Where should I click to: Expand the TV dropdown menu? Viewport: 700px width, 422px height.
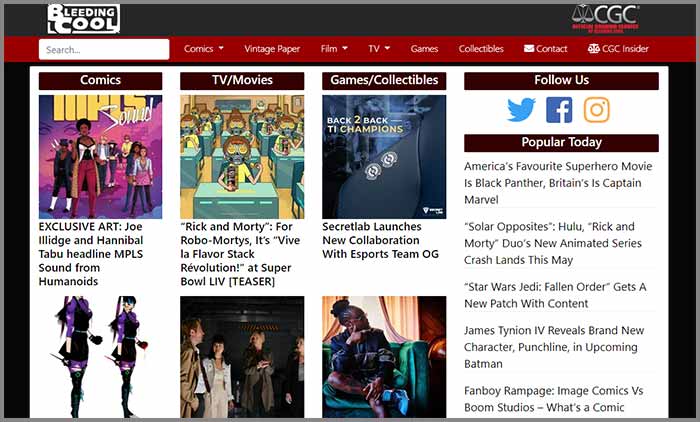379,49
